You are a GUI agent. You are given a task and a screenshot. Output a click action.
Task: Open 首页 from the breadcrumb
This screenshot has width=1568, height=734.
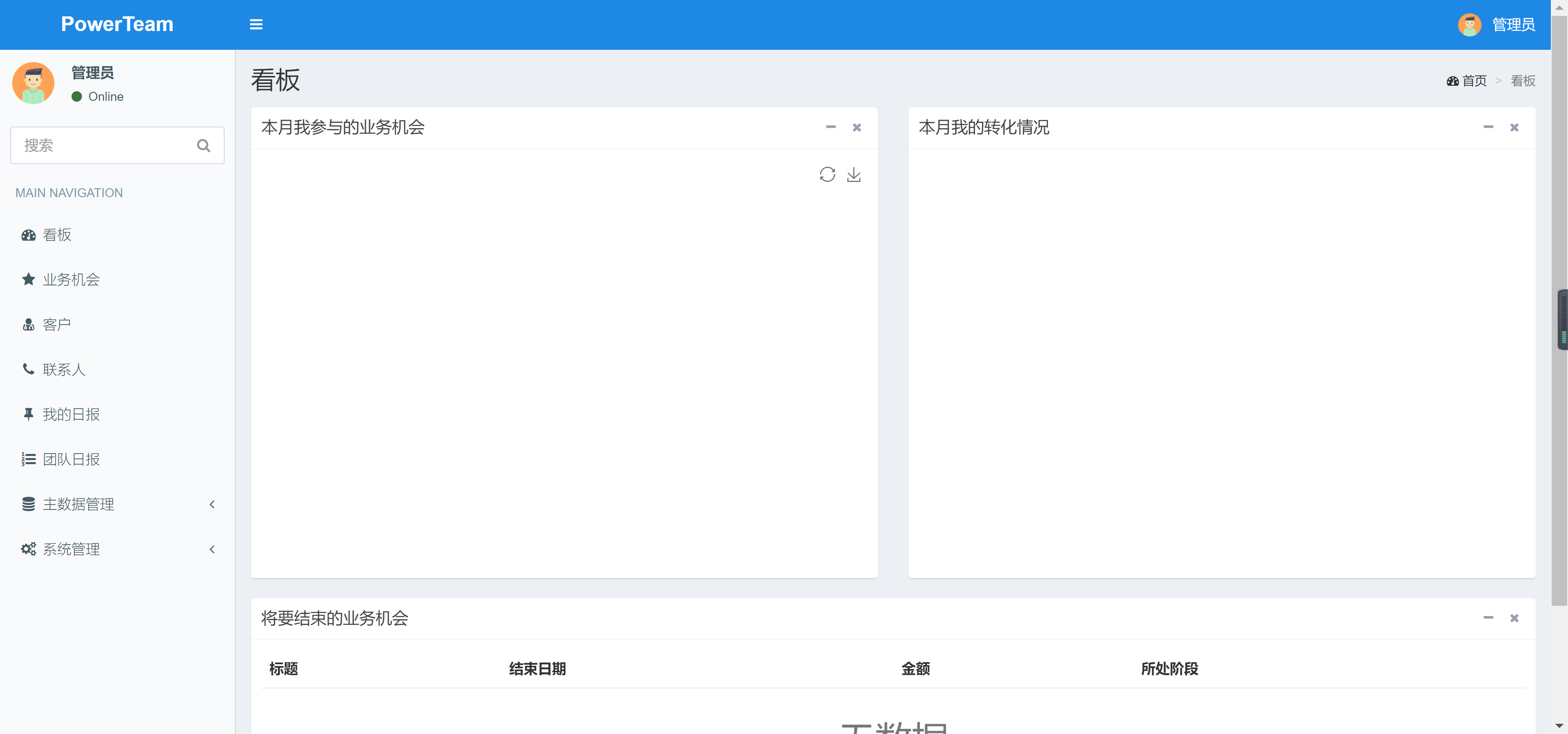1475,80
